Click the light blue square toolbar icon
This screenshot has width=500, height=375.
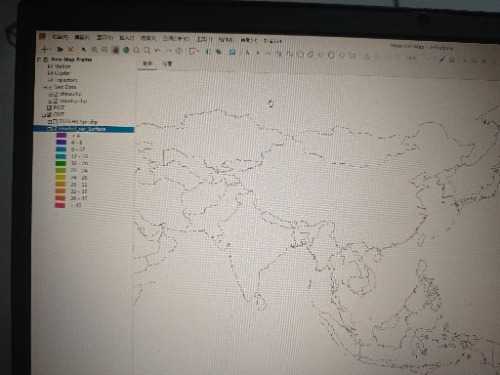pyautogui.click(x=232, y=52)
